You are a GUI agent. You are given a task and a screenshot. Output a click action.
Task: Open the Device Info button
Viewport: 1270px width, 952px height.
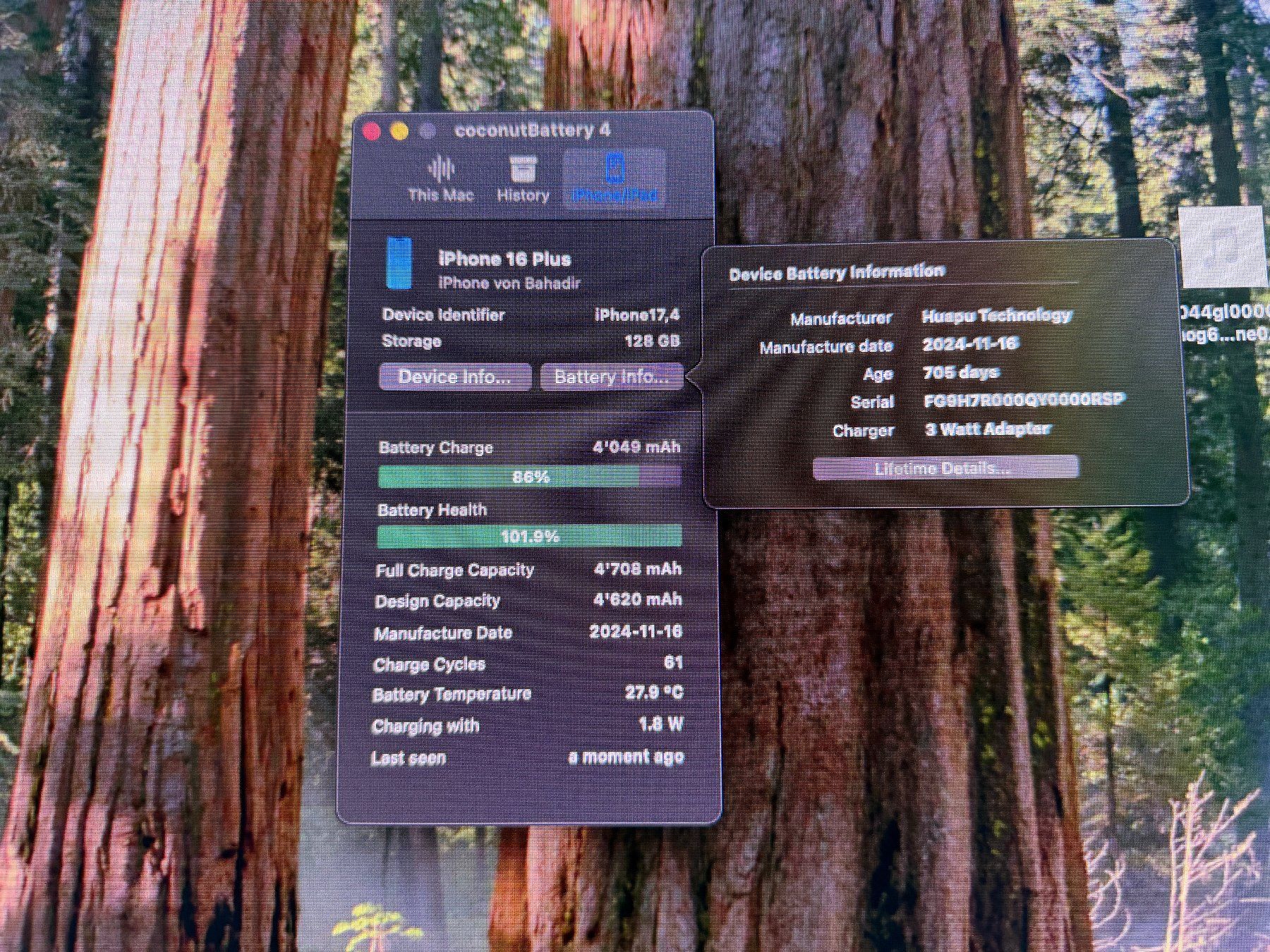455,377
